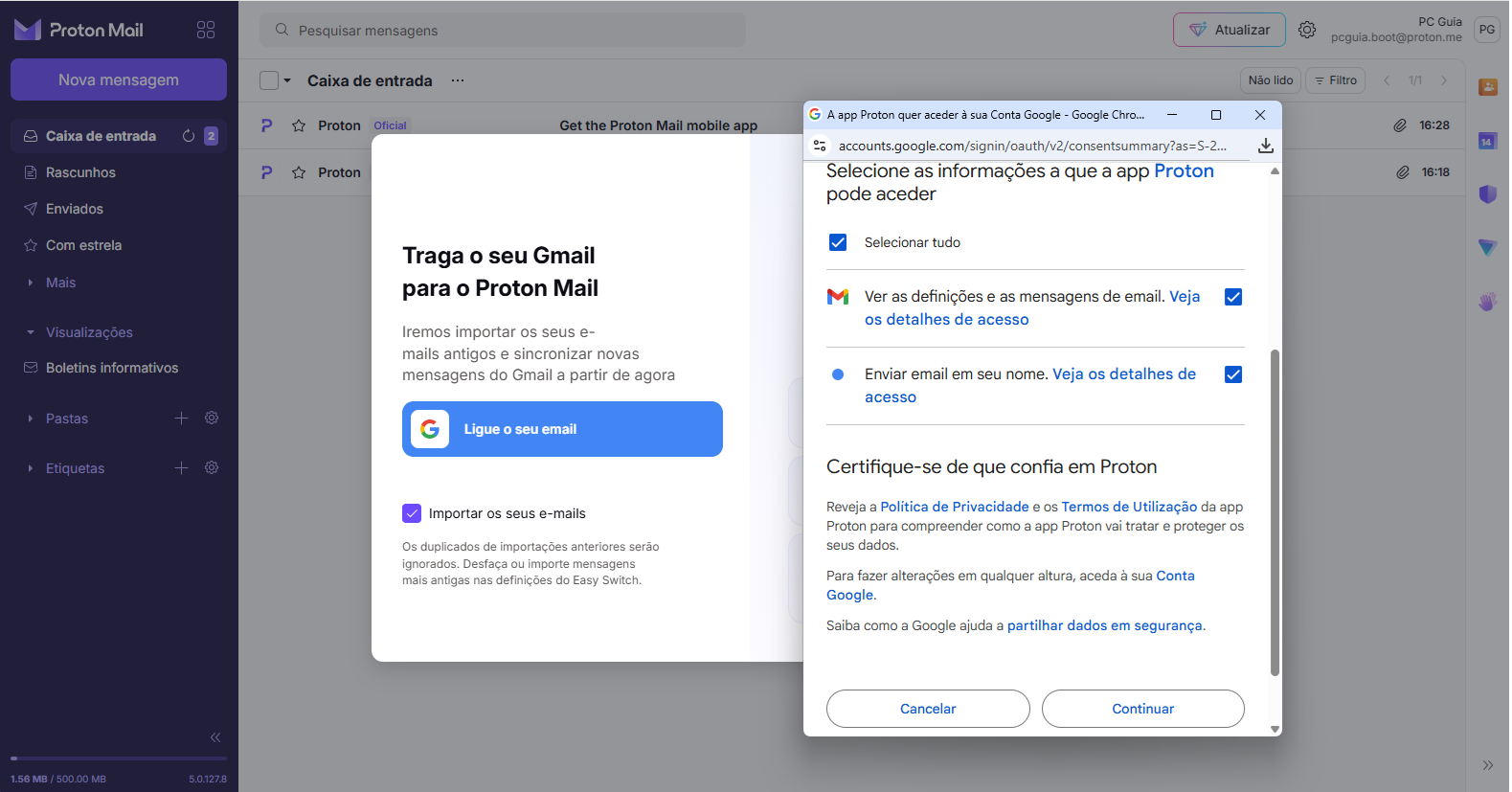Collapse the sidebar with the double chevron

tap(215, 737)
